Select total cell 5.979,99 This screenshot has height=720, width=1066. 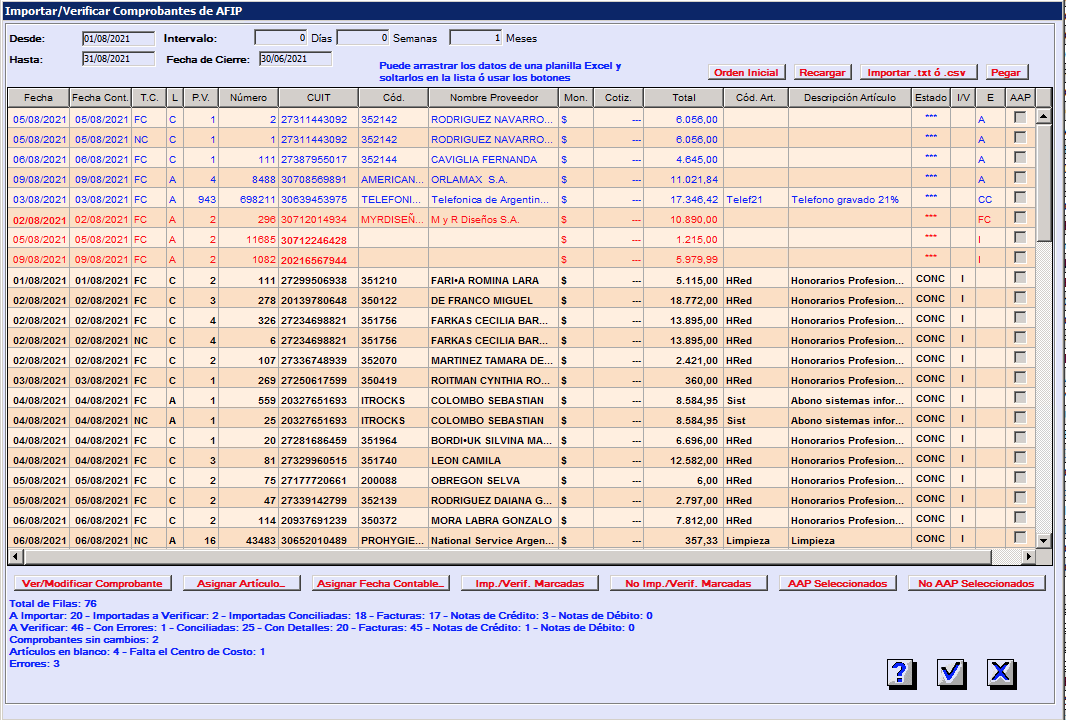coord(684,259)
